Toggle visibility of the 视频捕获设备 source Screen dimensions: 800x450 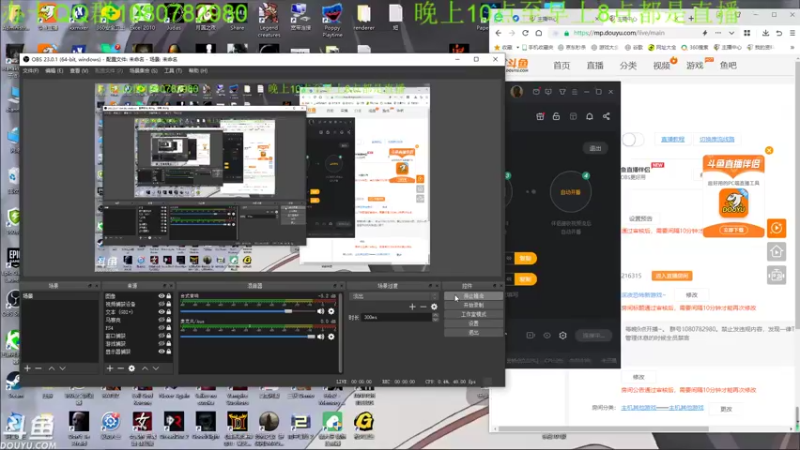[161, 304]
